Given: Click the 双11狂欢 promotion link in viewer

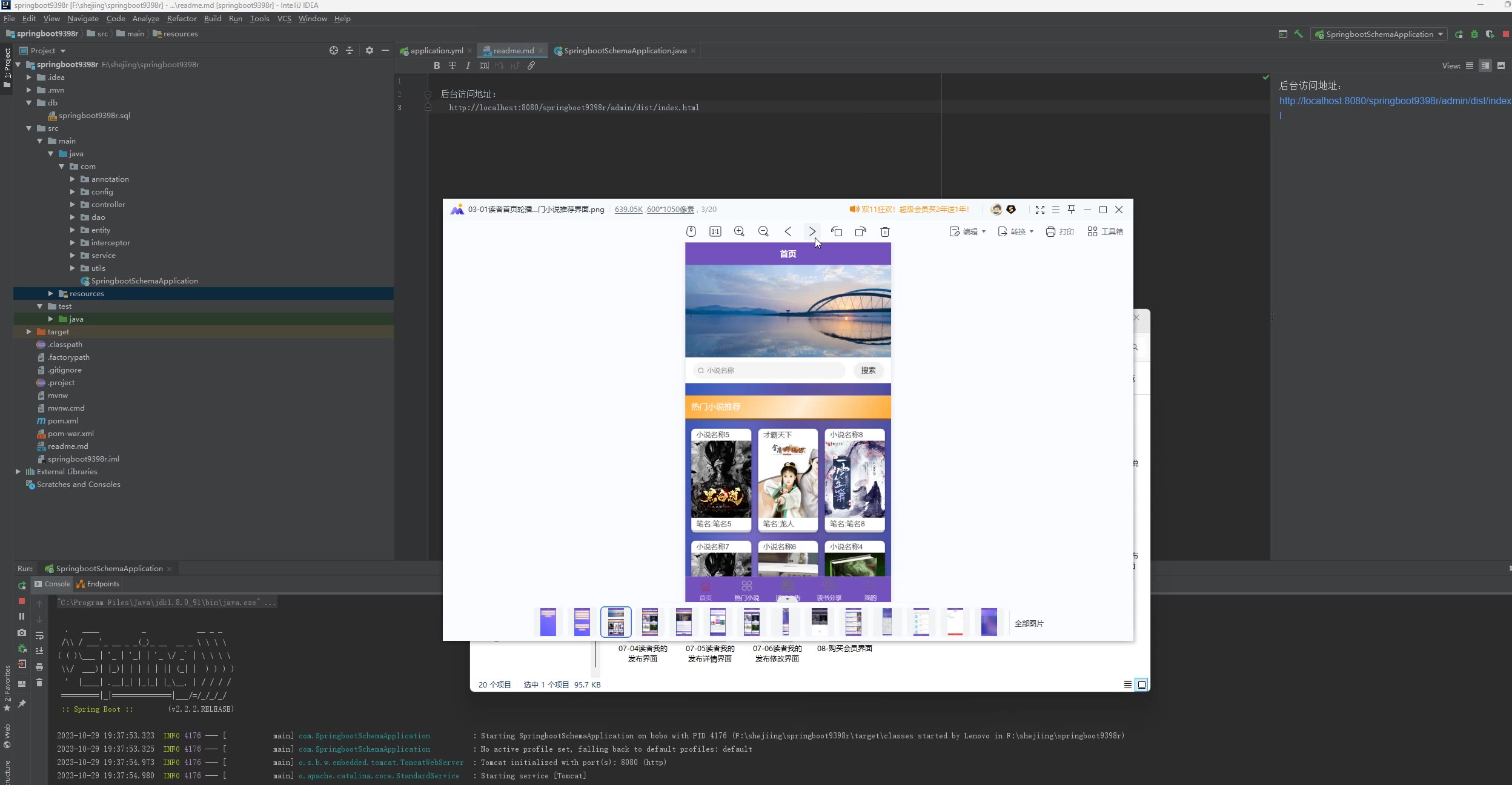Looking at the screenshot, I should pyautogui.click(x=909, y=210).
